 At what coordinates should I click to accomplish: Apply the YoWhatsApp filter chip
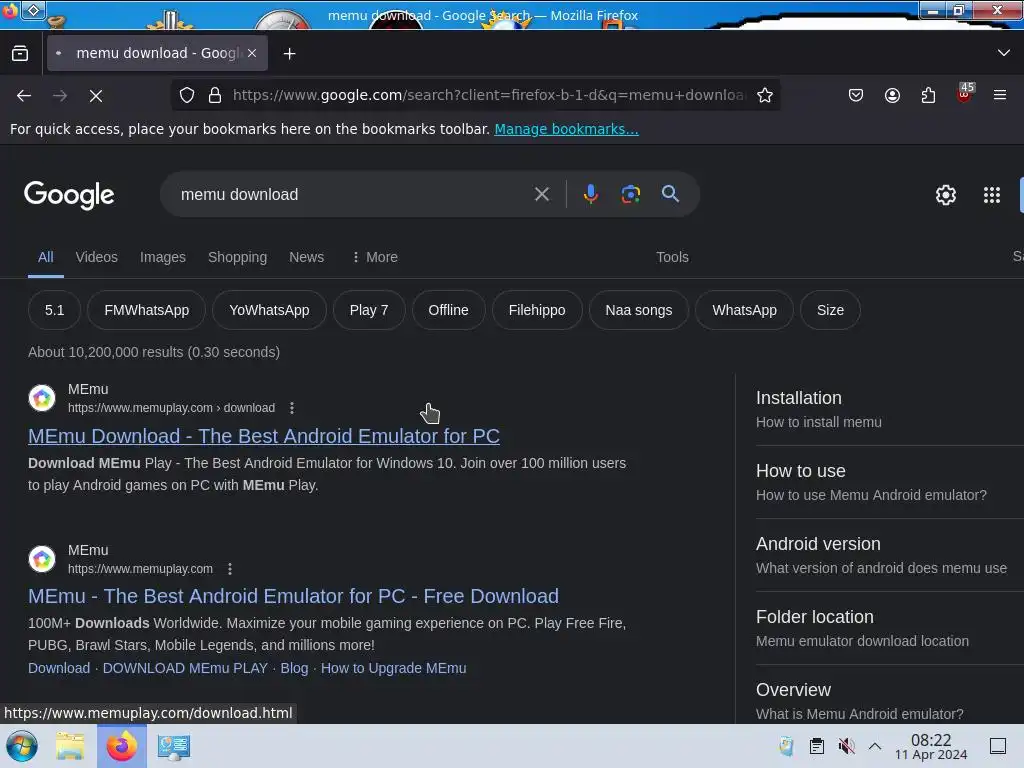[x=269, y=310]
